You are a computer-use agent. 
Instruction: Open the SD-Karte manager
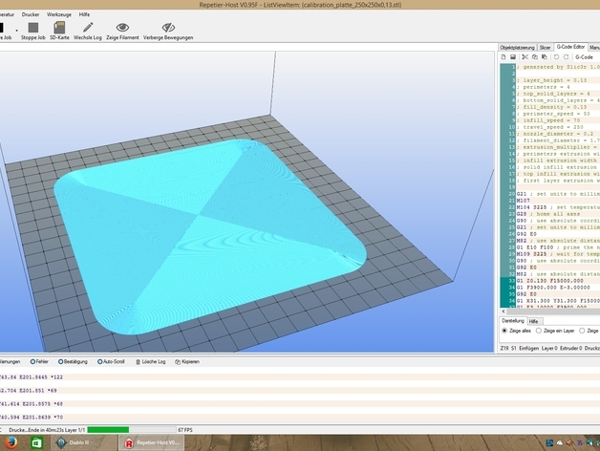[59, 31]
